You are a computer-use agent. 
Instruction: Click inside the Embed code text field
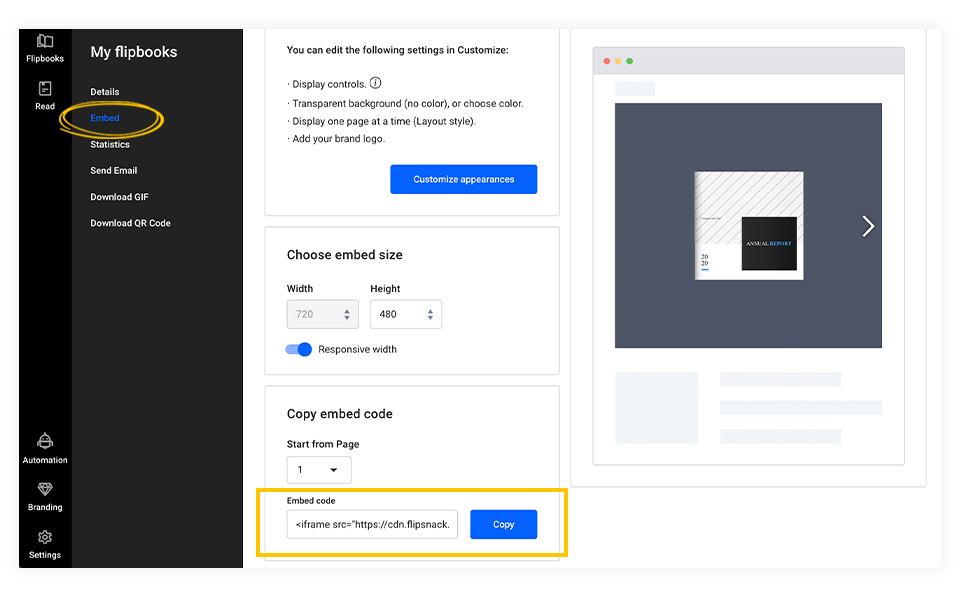[x=371, y=524]
